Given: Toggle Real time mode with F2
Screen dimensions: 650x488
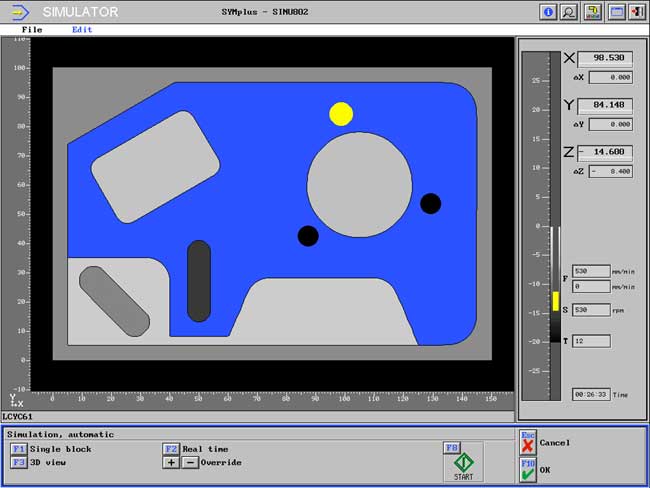Looking at the screenshot, I should pos(171,449).
